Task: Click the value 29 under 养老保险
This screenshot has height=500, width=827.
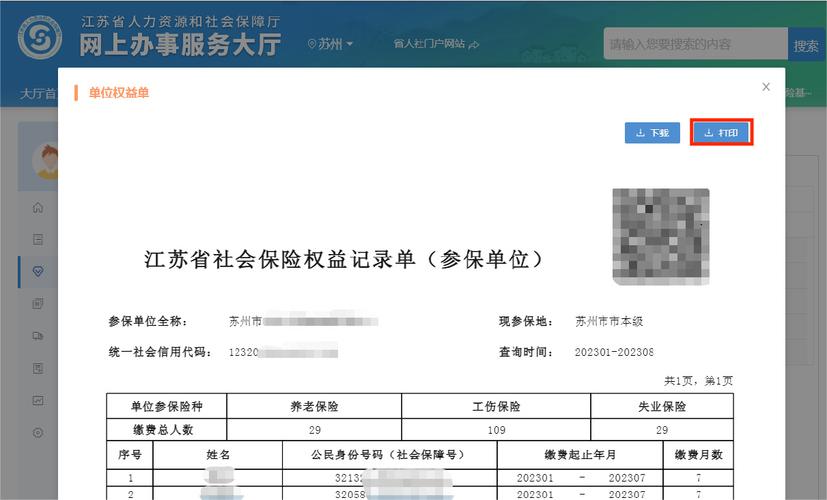Action: [314, 430]
